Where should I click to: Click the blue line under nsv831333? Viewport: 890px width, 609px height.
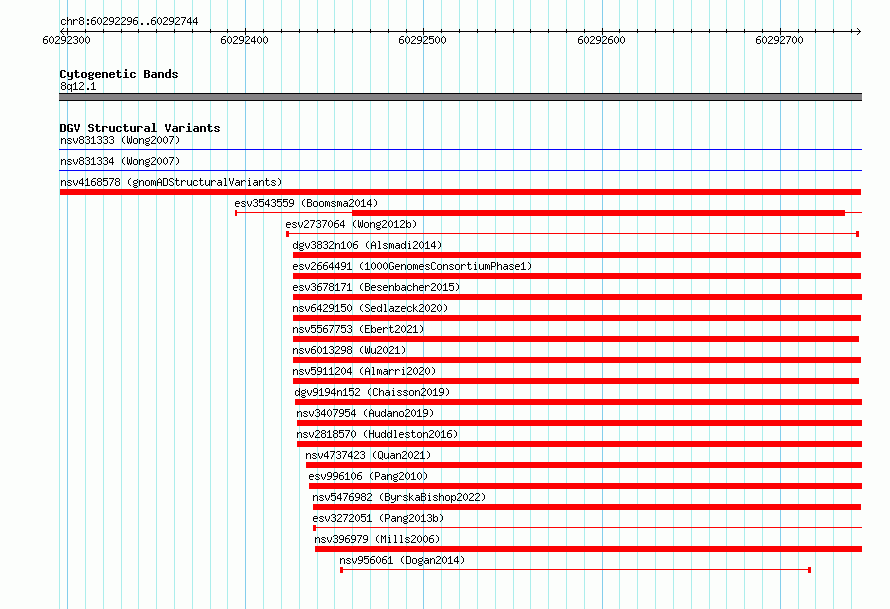460,150
